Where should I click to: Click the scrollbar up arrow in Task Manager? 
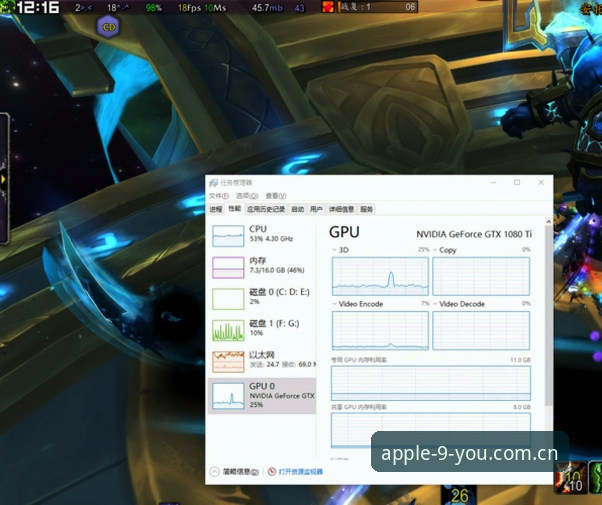tap(548, 222)
